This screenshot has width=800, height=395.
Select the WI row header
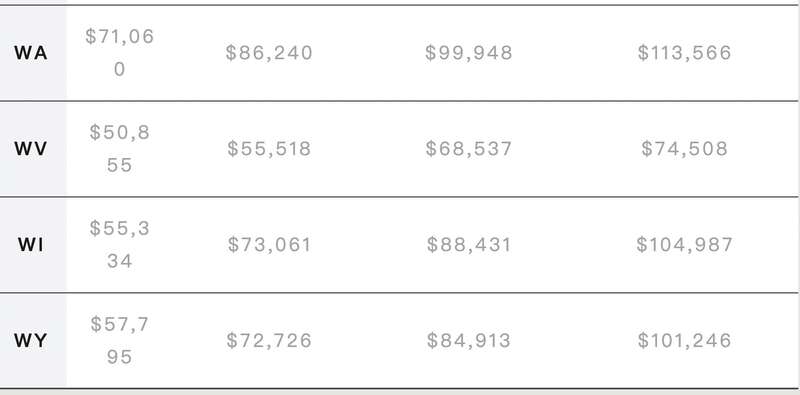[x=31, y=245]
